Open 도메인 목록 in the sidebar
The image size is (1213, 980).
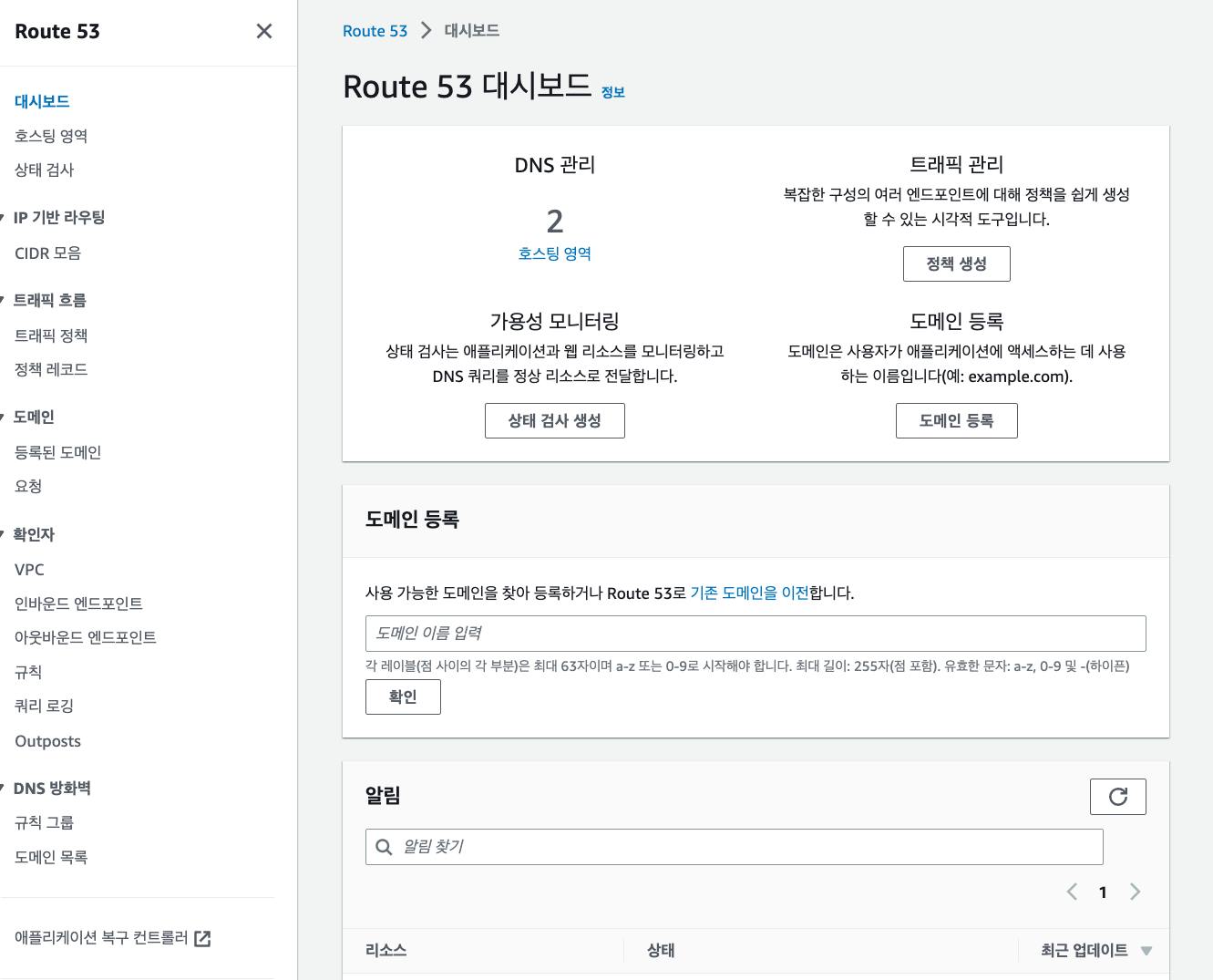[x=51, y=857]
